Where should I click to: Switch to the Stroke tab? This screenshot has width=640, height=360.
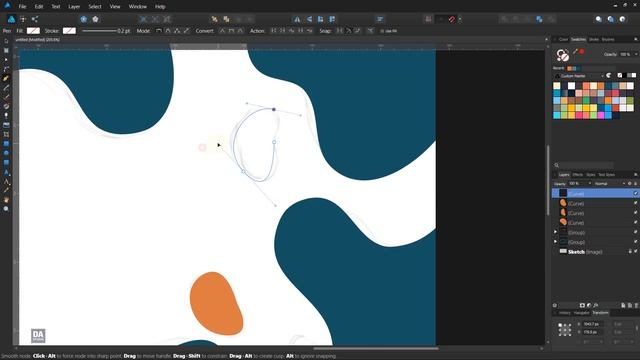tap(593, 40)
